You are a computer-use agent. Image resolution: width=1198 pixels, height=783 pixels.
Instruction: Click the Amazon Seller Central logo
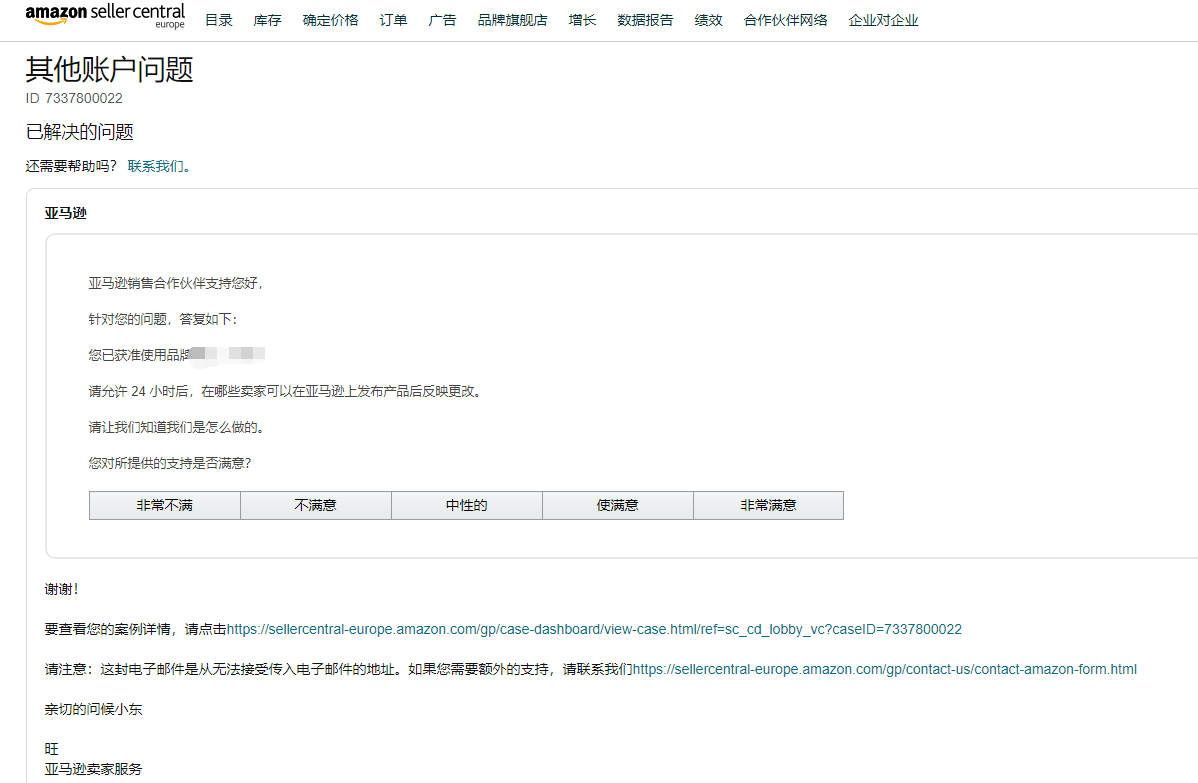(104, 16)
